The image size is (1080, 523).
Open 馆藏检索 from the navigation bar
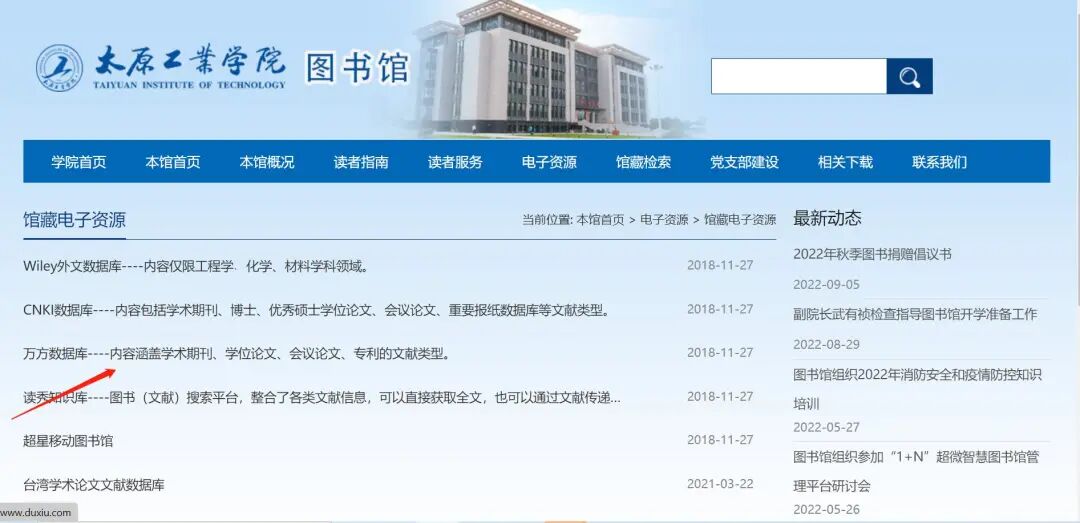coord(643,162)
